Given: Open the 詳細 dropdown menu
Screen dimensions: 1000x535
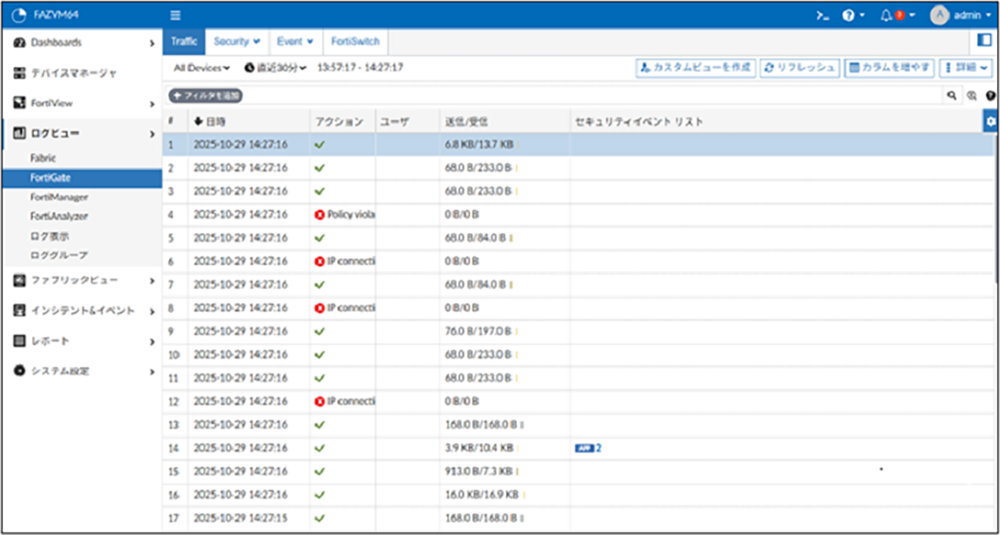Looking at the screenshot, I should click(967, 67).
